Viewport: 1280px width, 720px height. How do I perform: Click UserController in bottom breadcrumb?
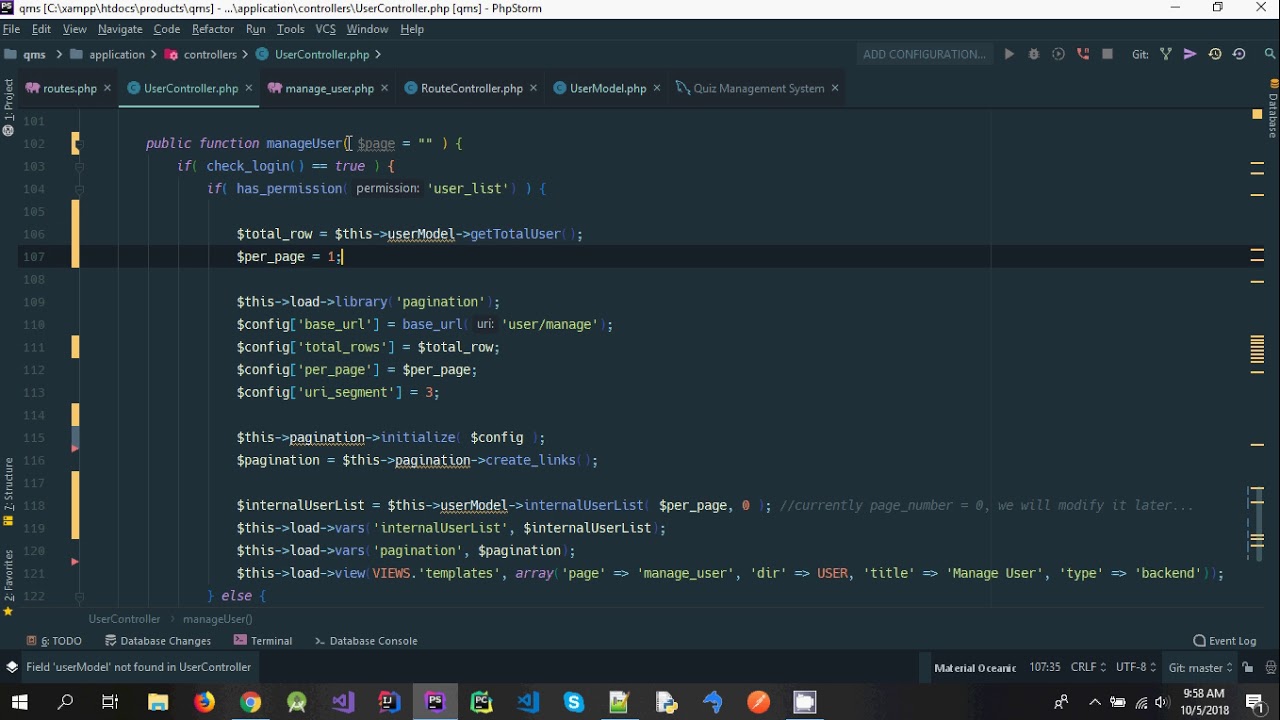[x=124, y=619]
